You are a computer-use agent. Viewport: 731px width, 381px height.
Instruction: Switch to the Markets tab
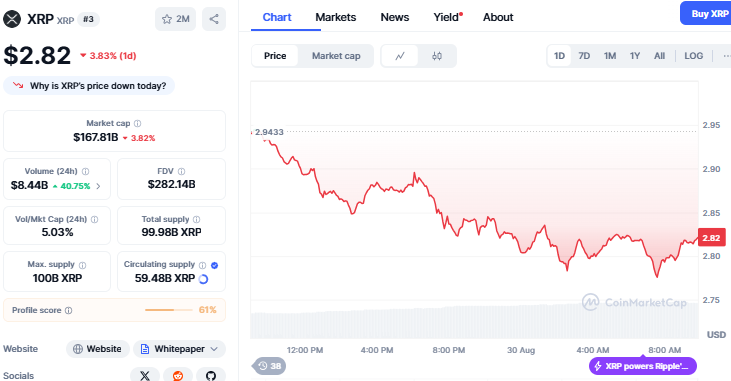click(336, 17)
